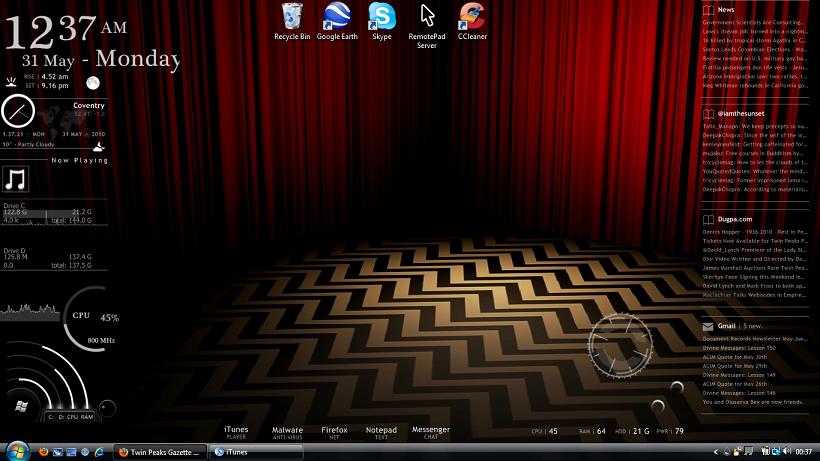Open 'Divine Messages: Lesson 150' email
The width and height of the screenshot is (820, 461).
click(739, 348)
